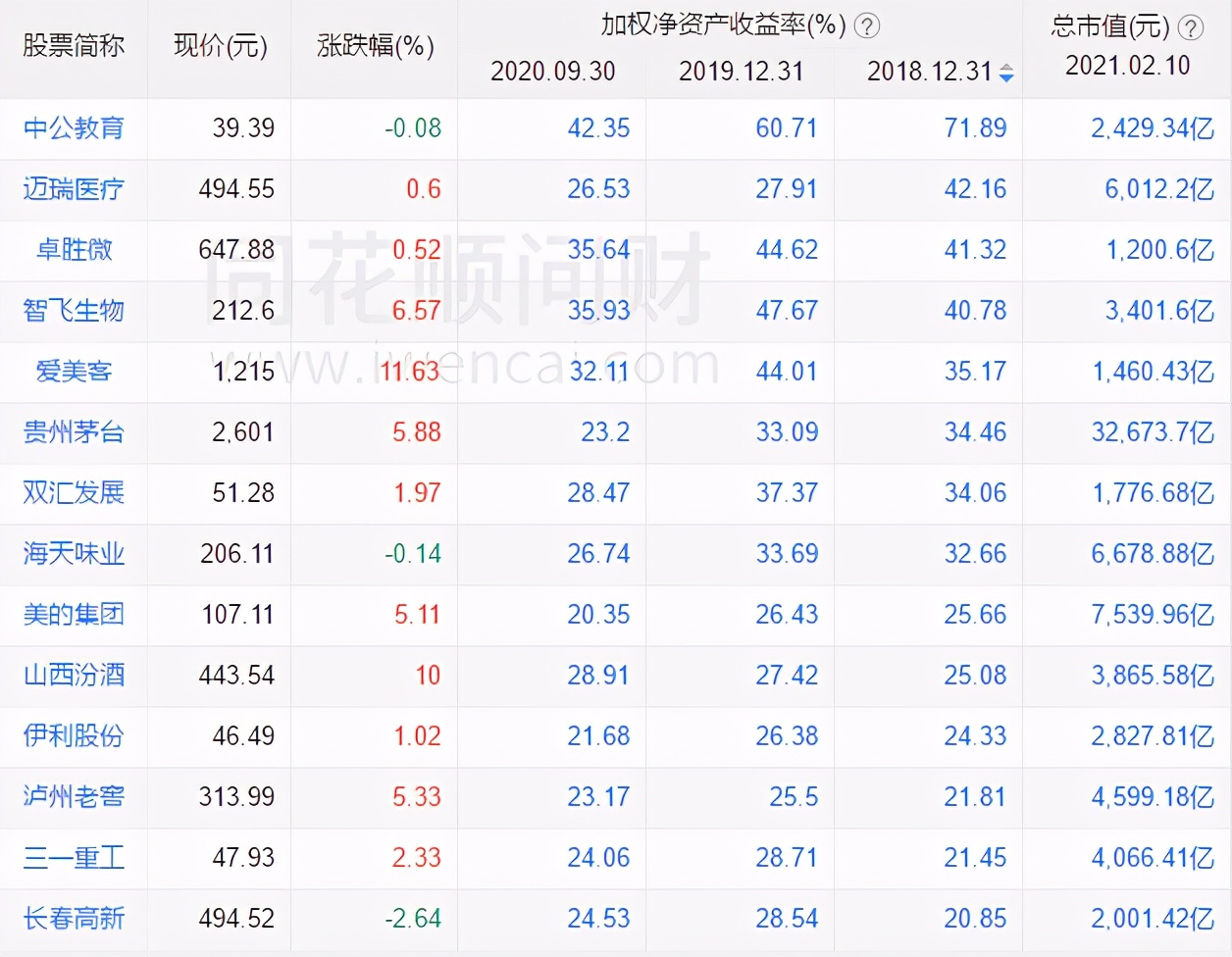Screen dimensions: 1232x957
Task: Select the 迈瑞医疗 stock name
Action: pos(72,189)
